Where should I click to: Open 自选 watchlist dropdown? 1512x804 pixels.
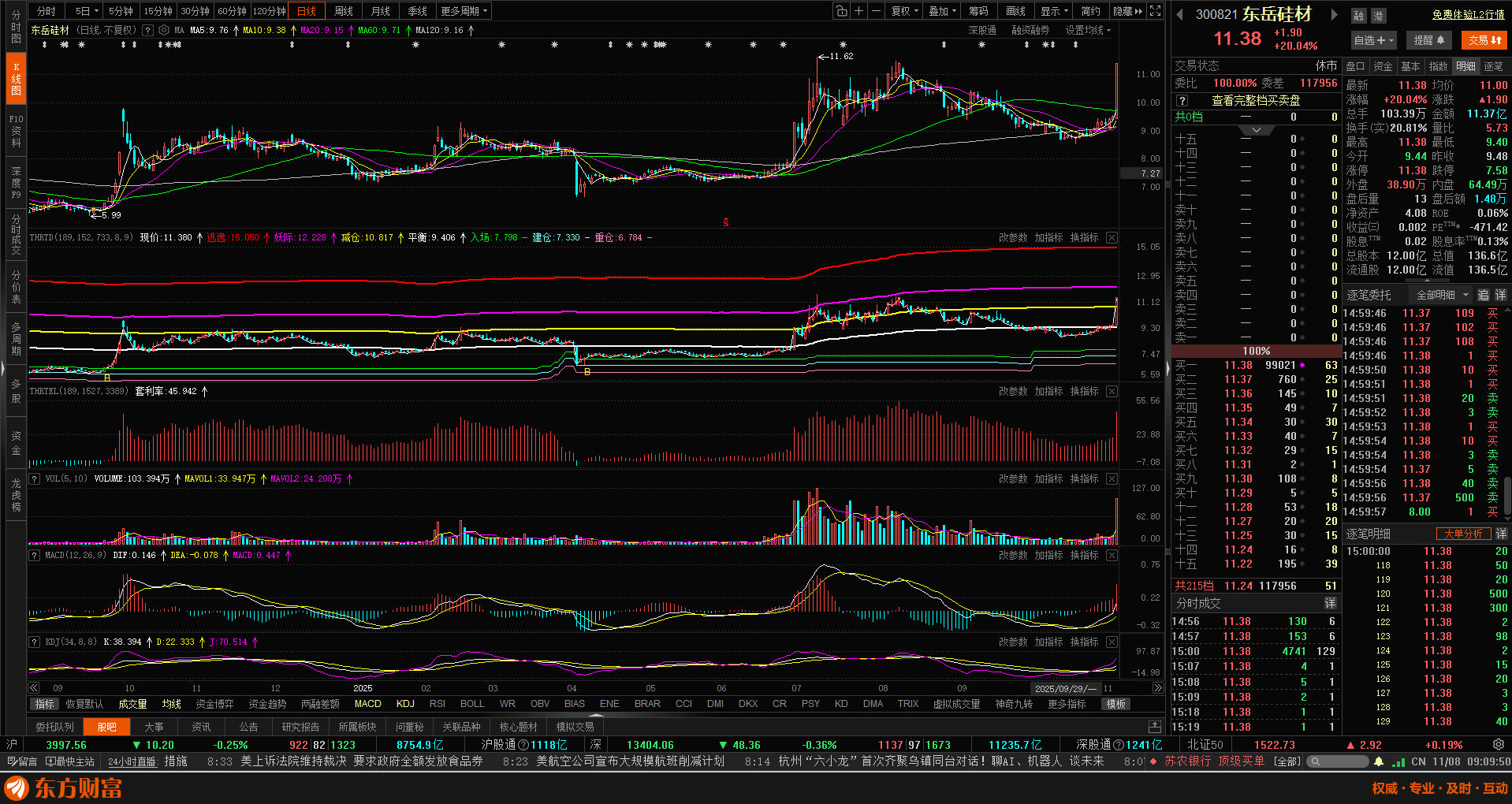point(1374,40)
